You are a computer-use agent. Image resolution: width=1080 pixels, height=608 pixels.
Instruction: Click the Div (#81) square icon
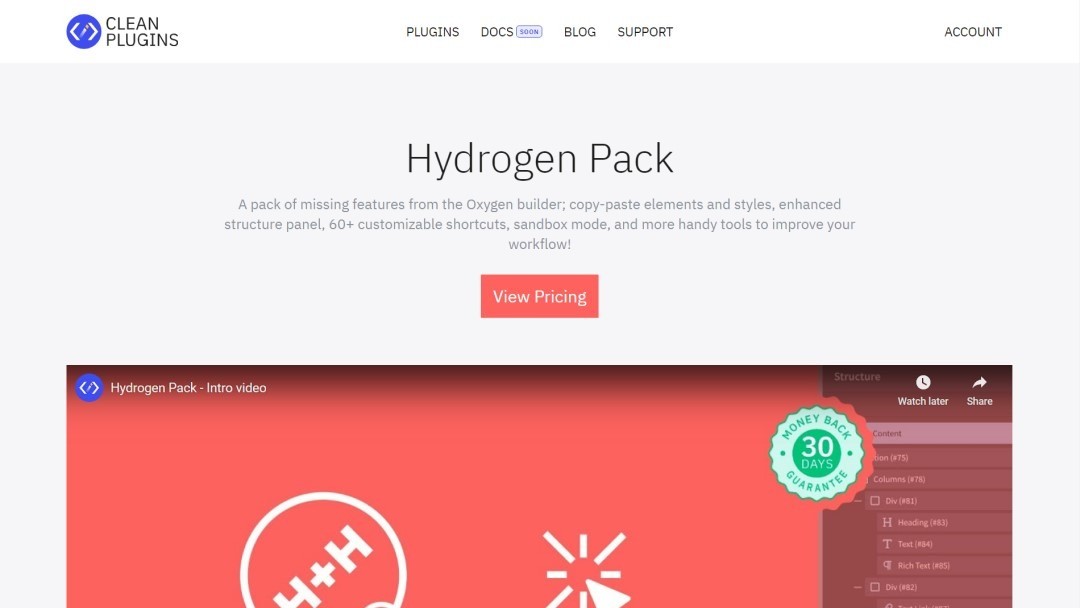pyautogui.click(x=875, y=501)
